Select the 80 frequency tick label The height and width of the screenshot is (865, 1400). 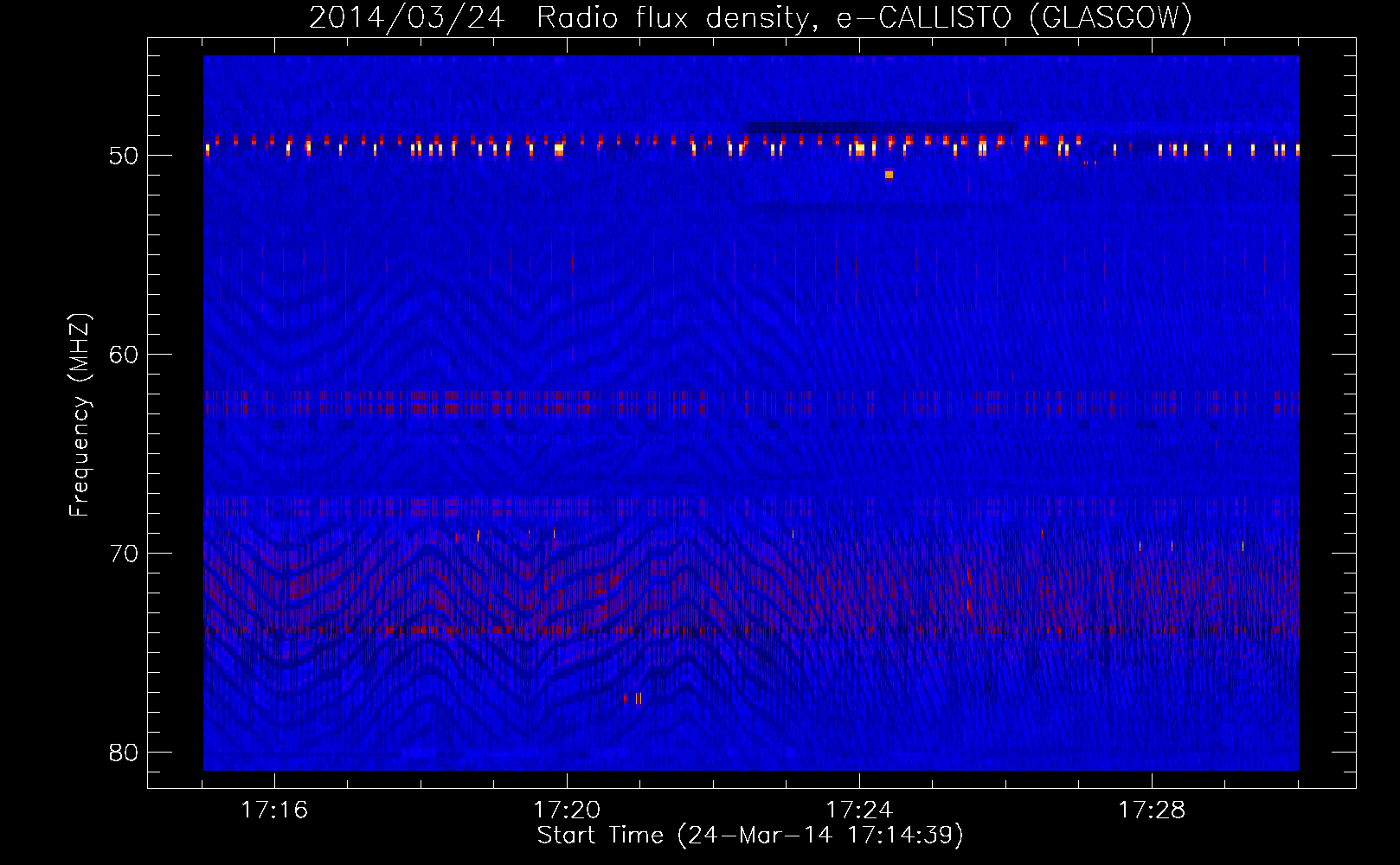click(125, 753)
